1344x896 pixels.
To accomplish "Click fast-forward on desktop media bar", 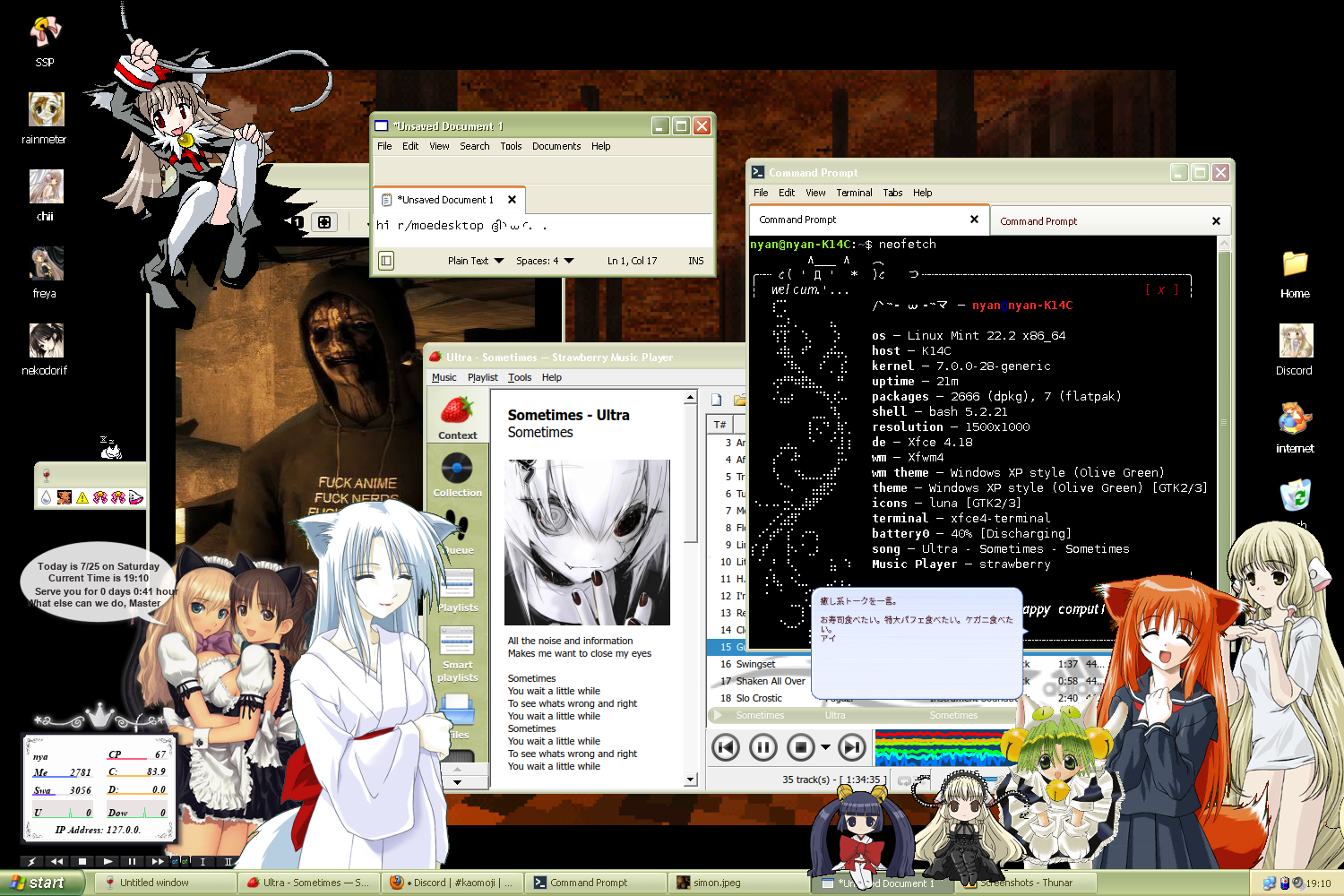I will coord(158,862).
